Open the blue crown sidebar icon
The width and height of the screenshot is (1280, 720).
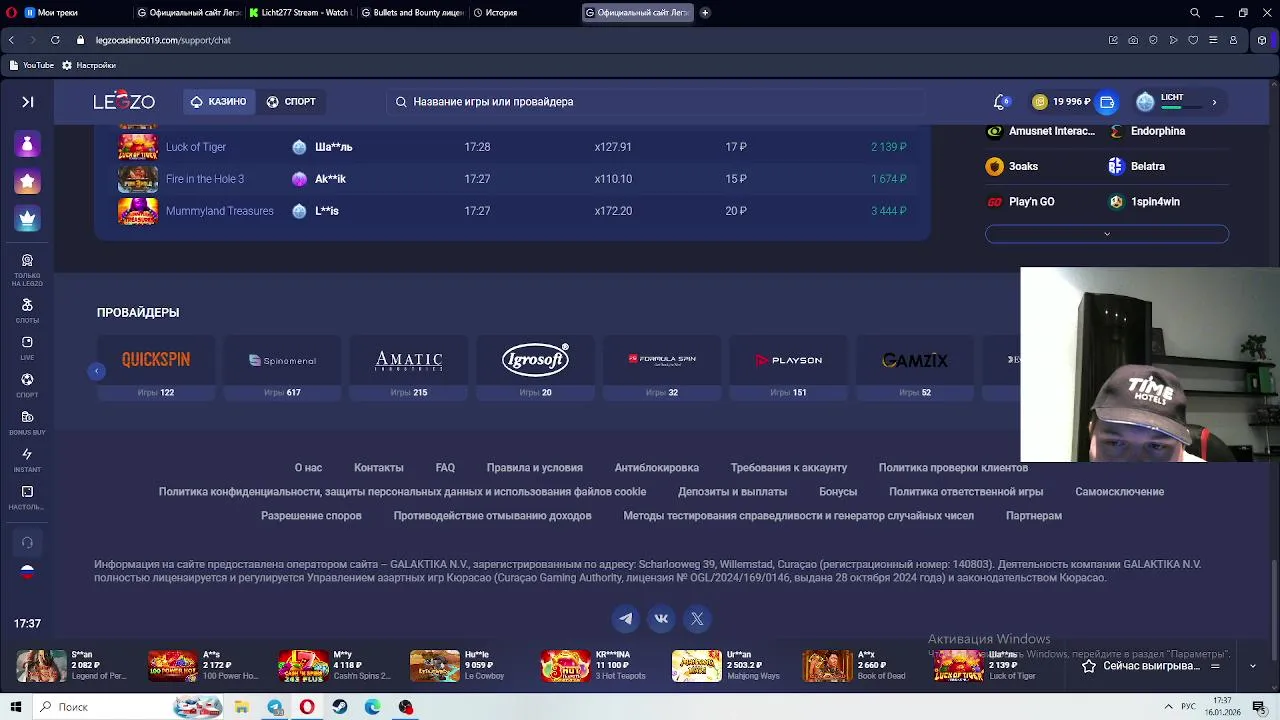27,219
